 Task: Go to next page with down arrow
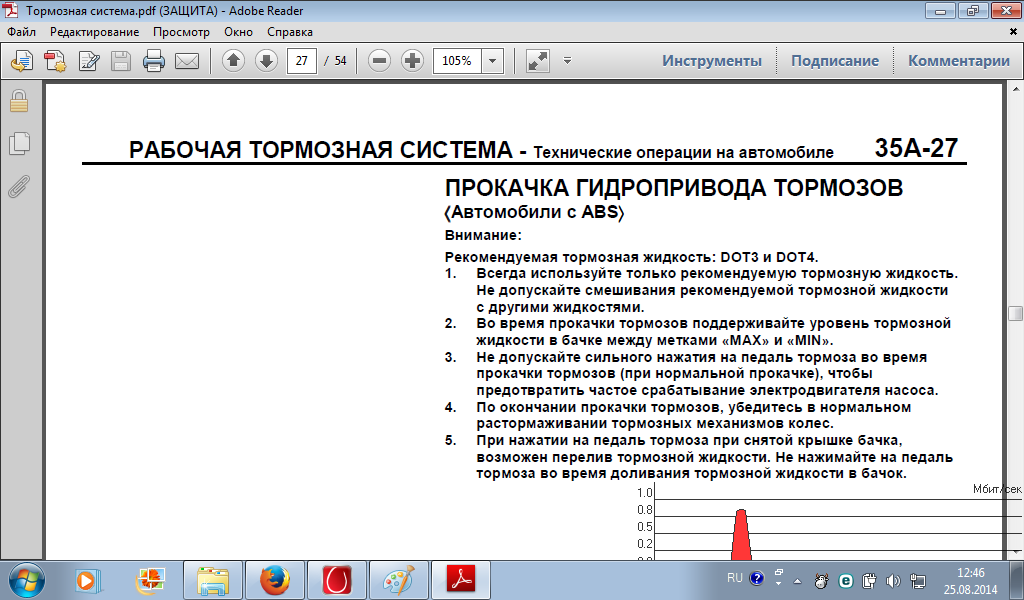pos(266,61)
